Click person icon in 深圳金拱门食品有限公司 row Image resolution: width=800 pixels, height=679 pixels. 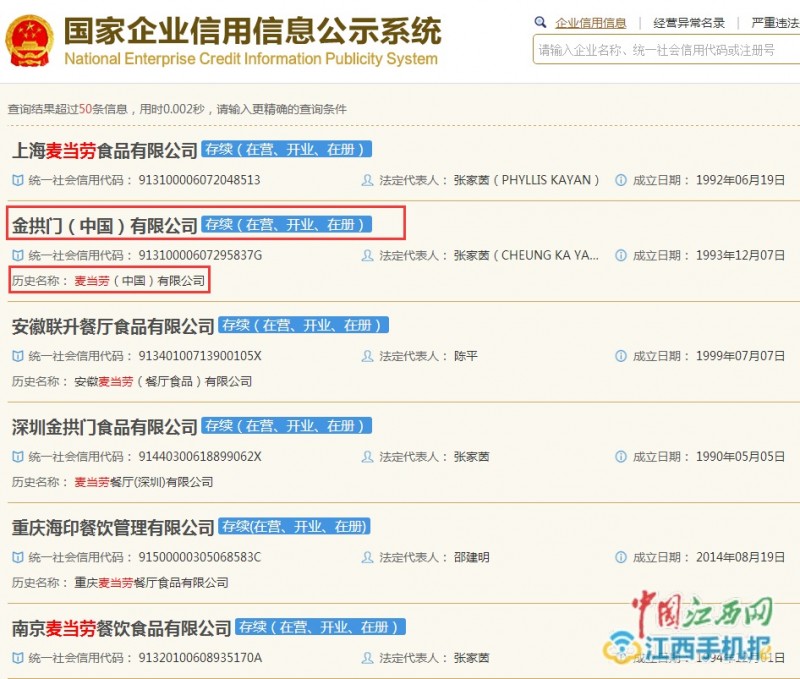tap(367, 457)
